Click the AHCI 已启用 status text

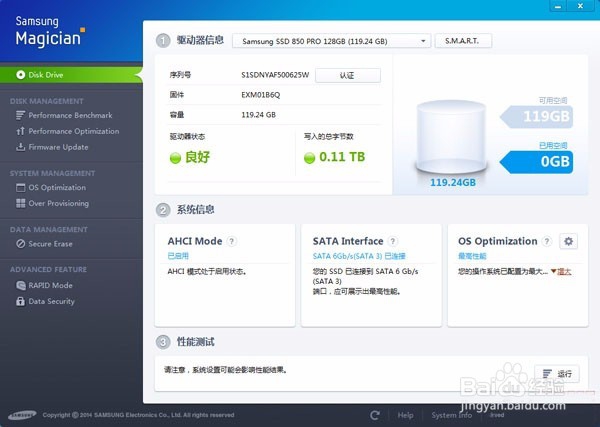(178, 256)
